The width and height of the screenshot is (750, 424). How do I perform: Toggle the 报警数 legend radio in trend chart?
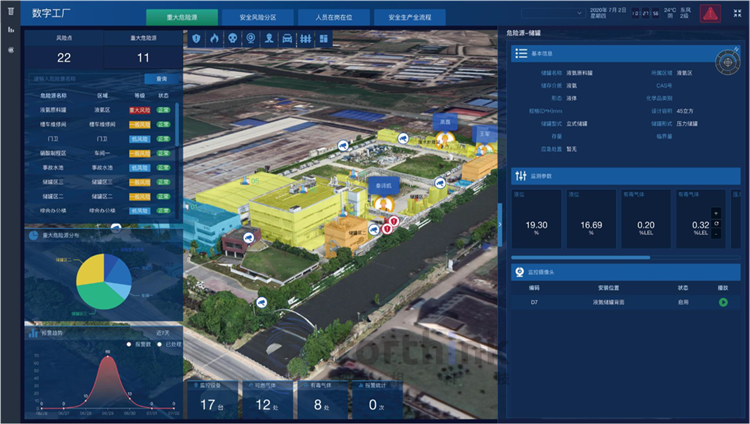pyautogui.click(x=130, y=343)
